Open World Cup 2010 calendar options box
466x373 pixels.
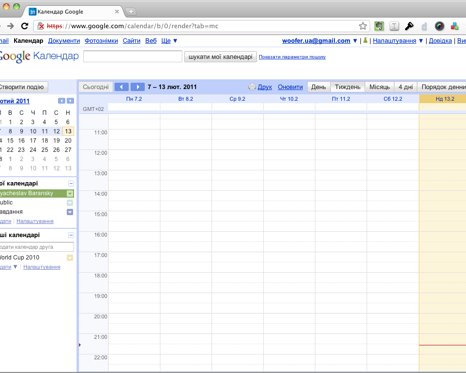[70, 258]
